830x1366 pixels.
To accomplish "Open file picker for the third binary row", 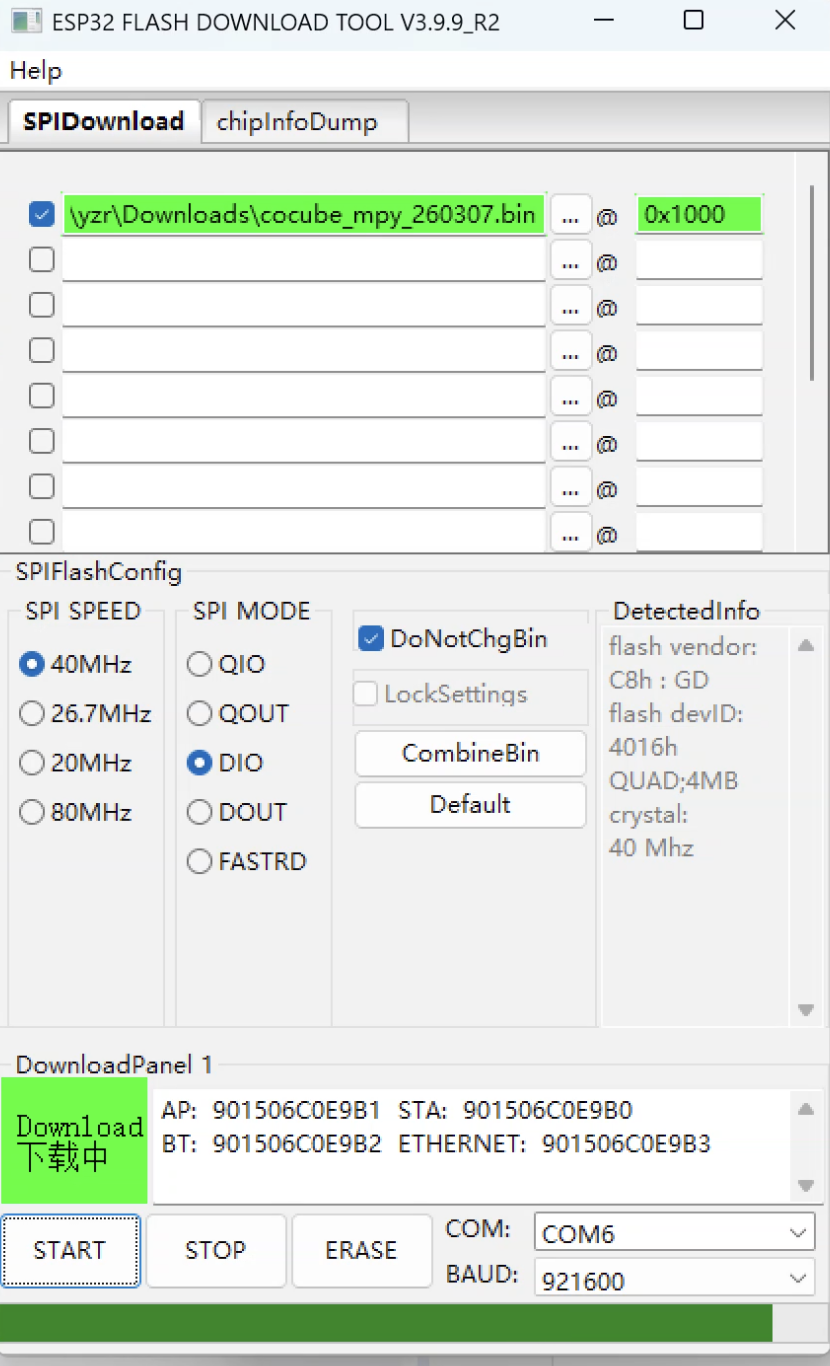I will [570, 306].
